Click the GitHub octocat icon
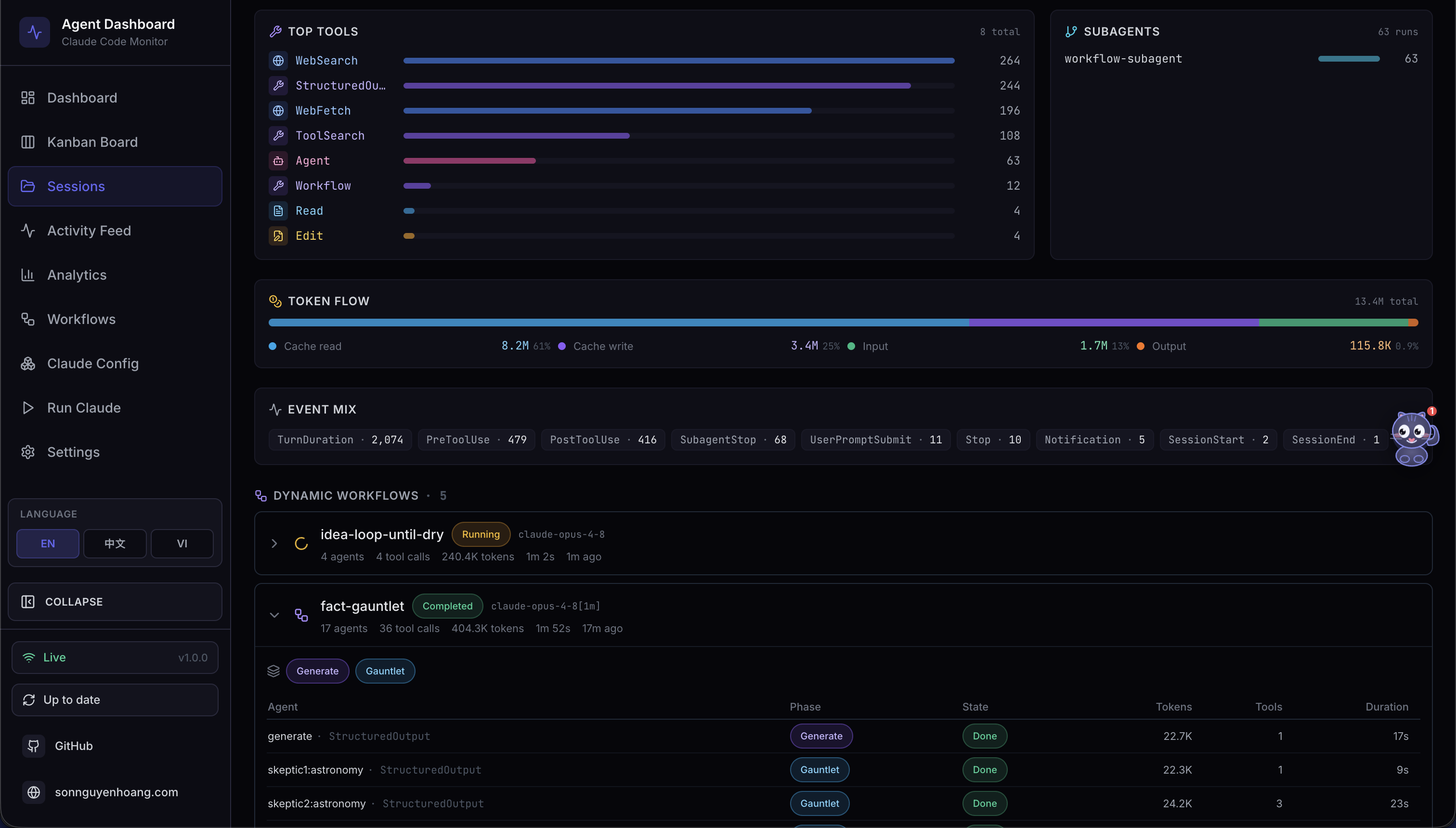The image size is (1456, 828). coord(34,746)
